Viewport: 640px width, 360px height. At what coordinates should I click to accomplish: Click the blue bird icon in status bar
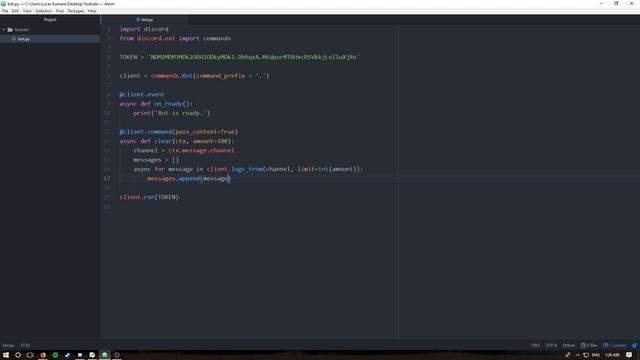click(x=634, y=345)
